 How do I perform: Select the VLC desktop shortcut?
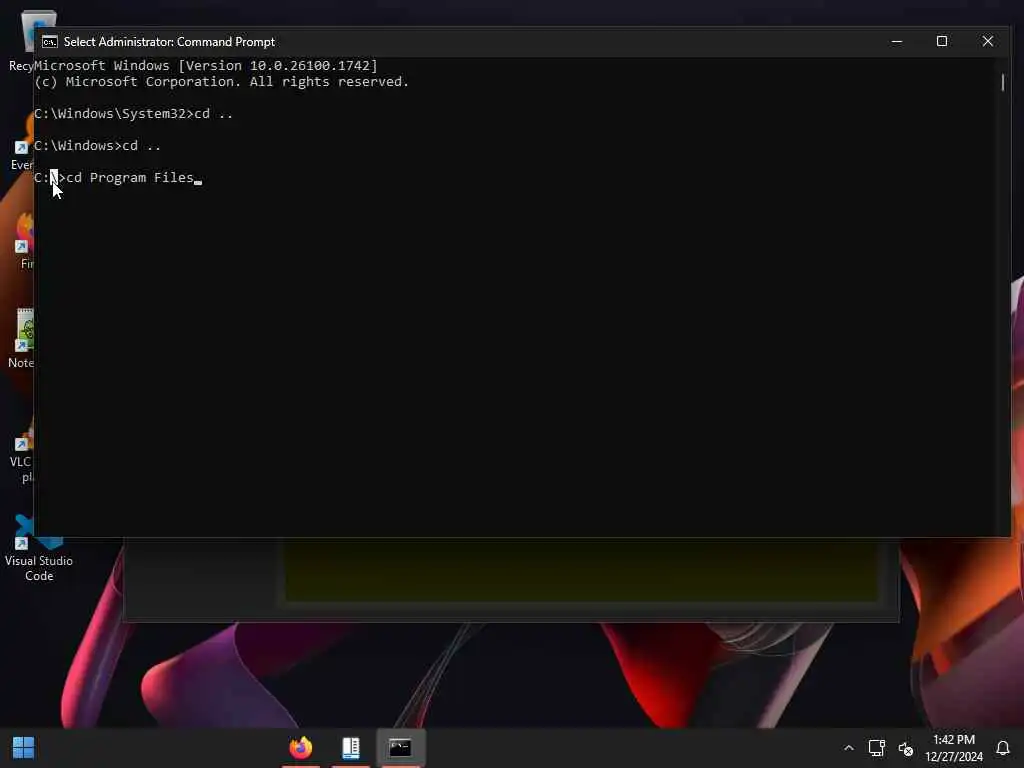[x=22, y=451]
